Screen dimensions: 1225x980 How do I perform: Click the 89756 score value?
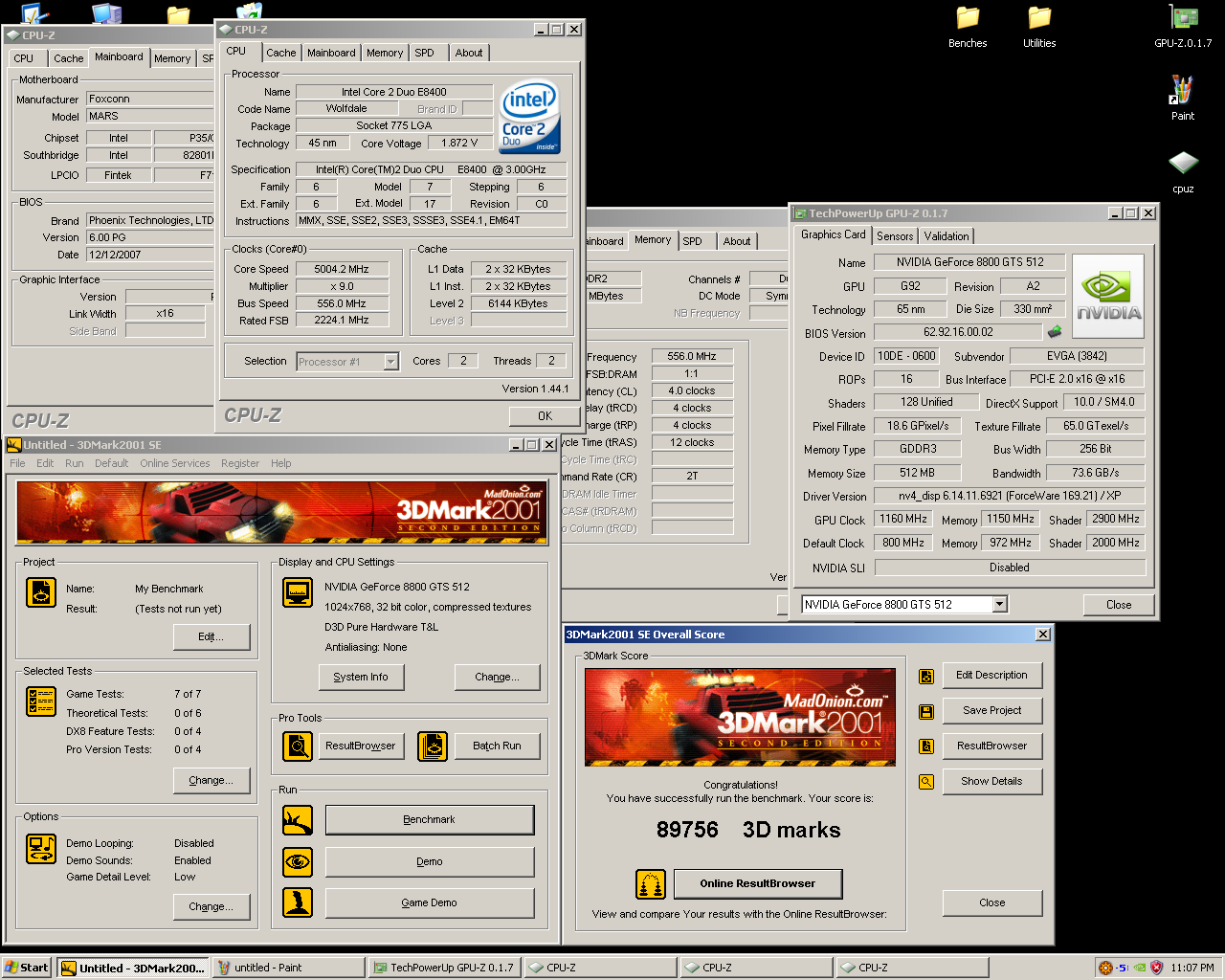pyautogui.click(x=687, y=830)
